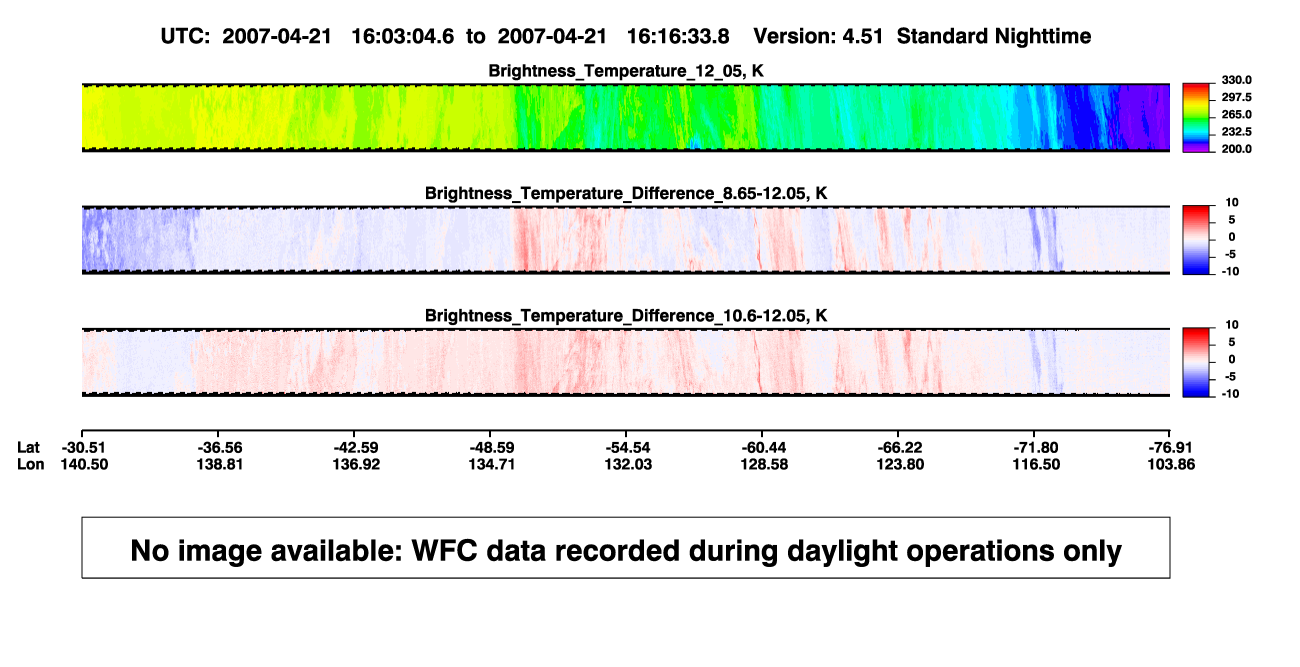Click longitude value 103.86
The height and width of the screenshot is (667, 1300).
pyautogui.click(x=1170, y=464)
